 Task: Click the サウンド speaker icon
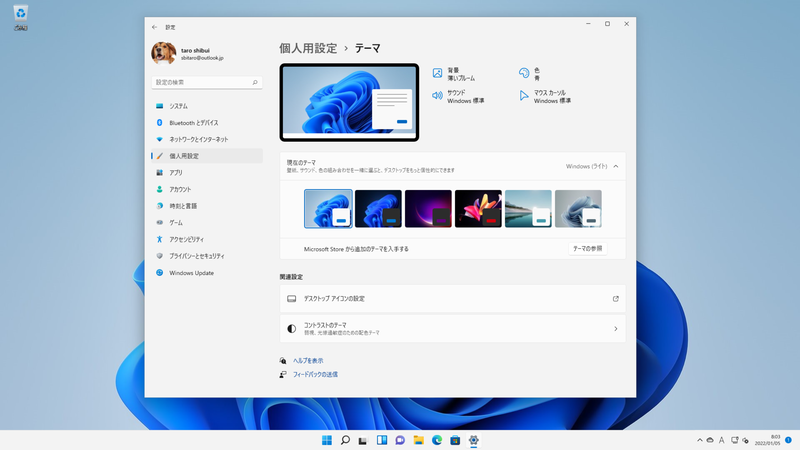click(437, 95)
